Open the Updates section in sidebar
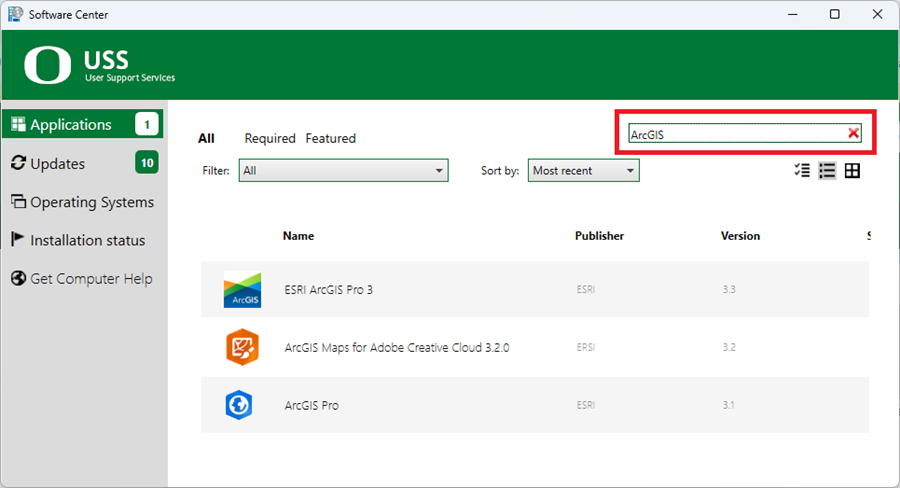Viewport: 900px width, 488px height. (83, 163)
